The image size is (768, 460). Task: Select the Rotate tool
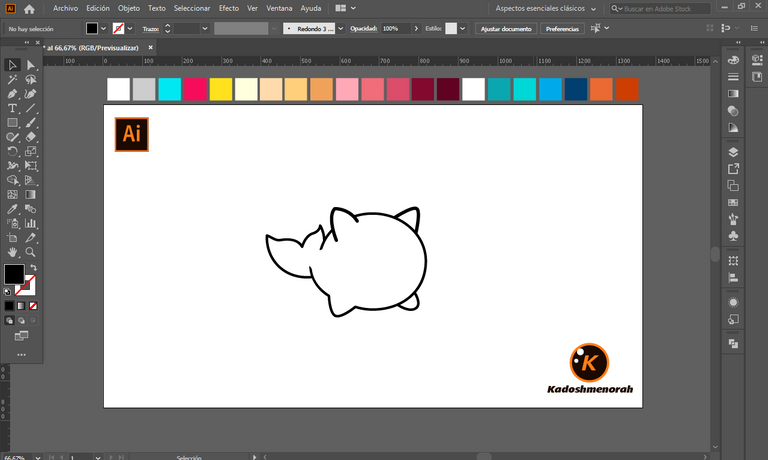(x=12, y=151)
